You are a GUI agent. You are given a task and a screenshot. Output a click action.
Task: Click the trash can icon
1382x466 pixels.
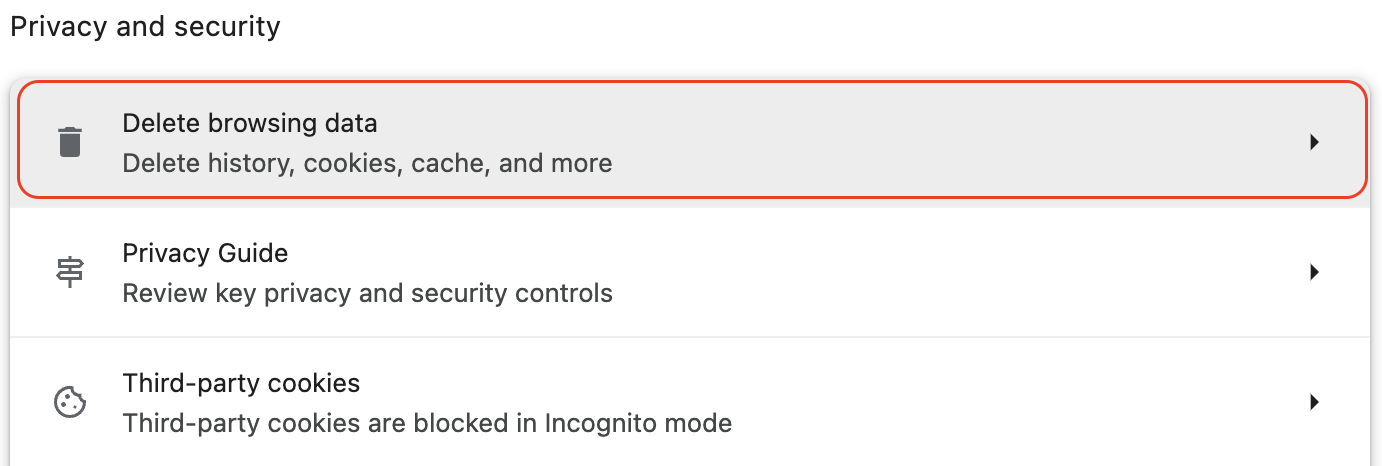(69, 142)
